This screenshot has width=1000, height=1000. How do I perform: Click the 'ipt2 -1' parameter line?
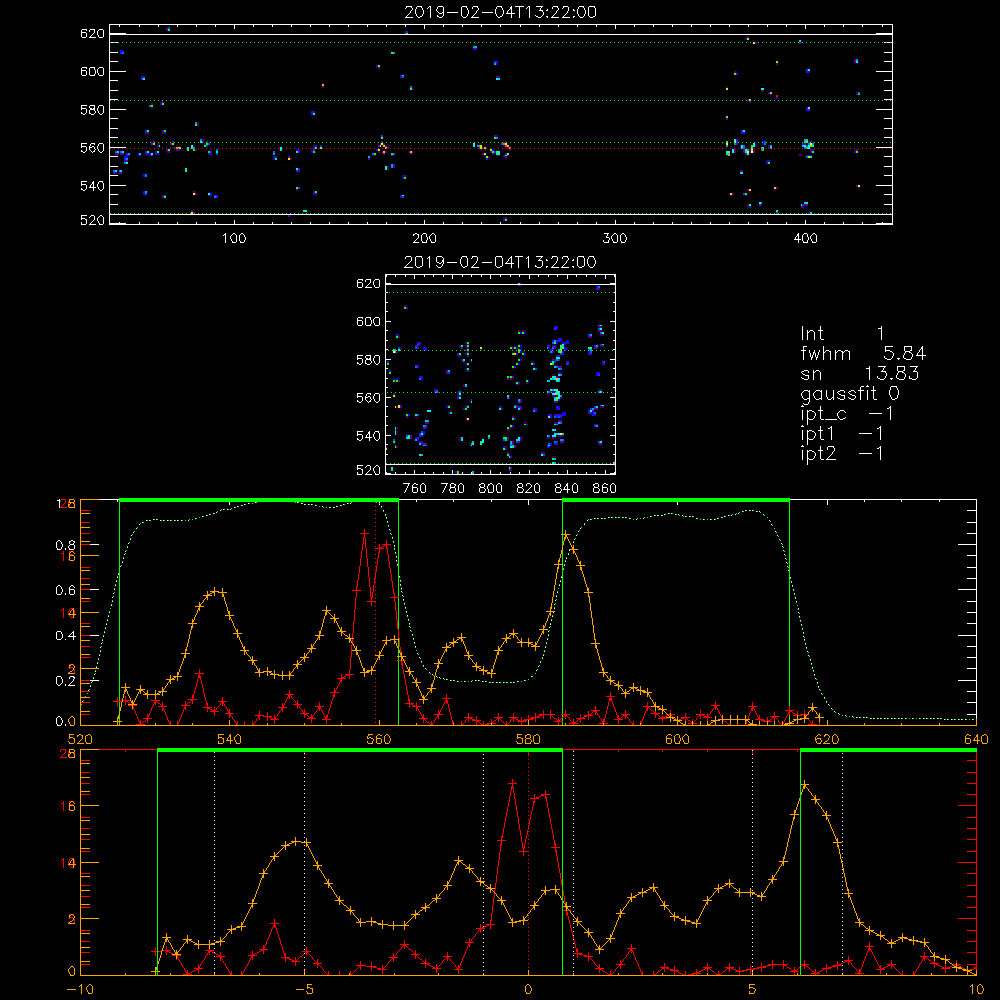[x=842, y=453]
